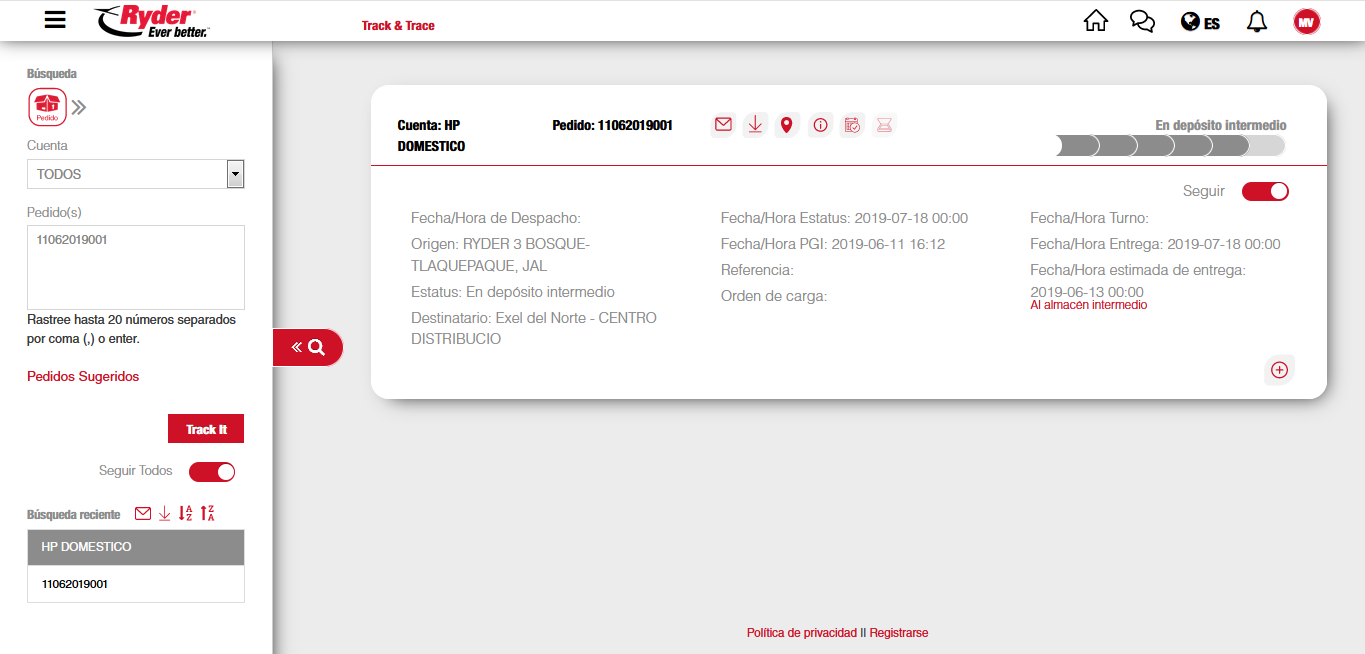Open the ES language selector
The image size is (1365, 654).
(1200, 22)
